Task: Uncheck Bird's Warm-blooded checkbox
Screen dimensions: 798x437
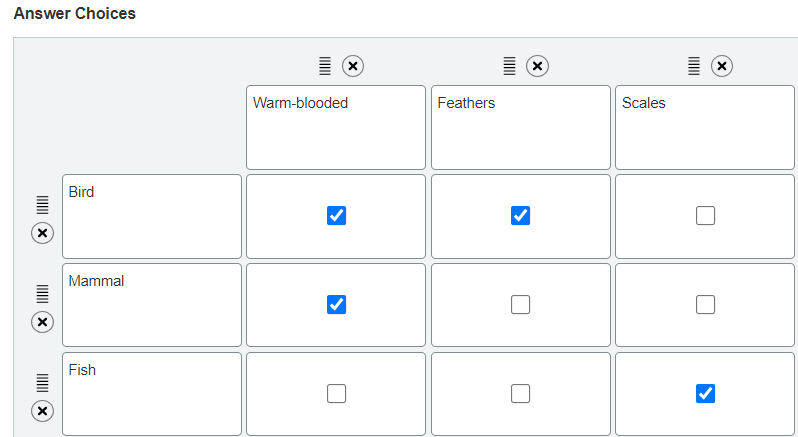Action: [337, 216]
